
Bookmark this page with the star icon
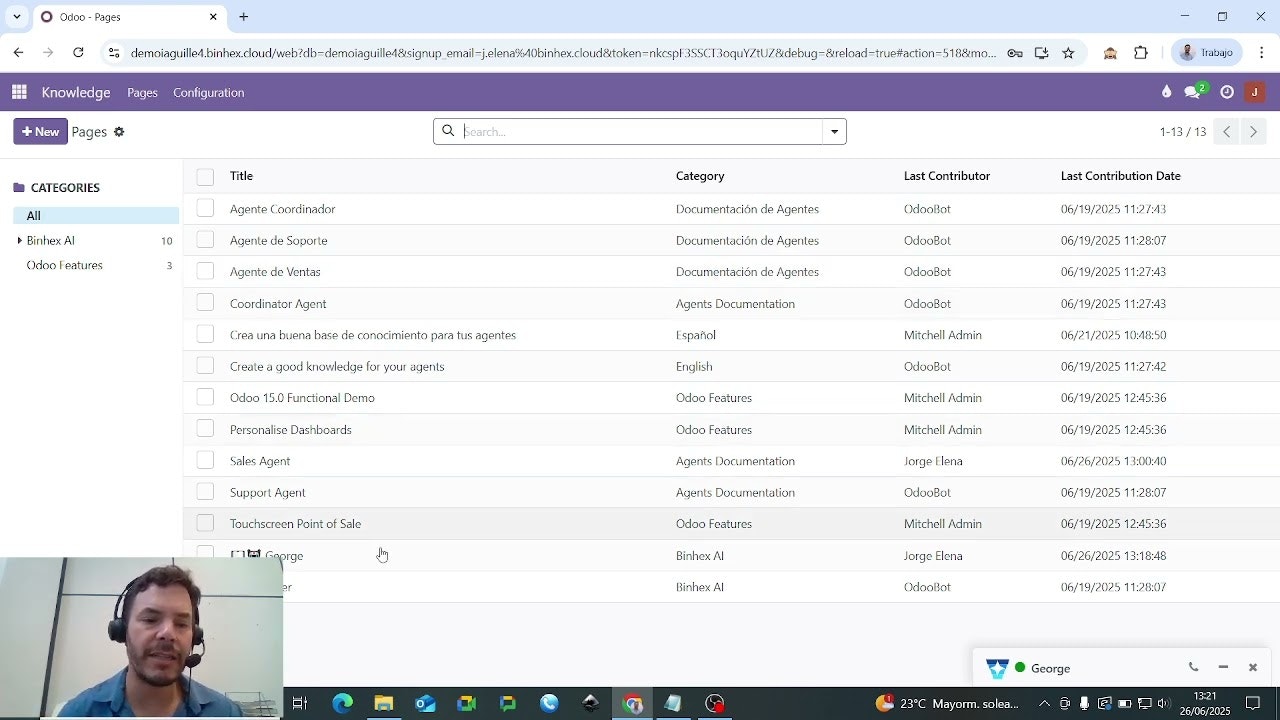[x=1068, y=53]
